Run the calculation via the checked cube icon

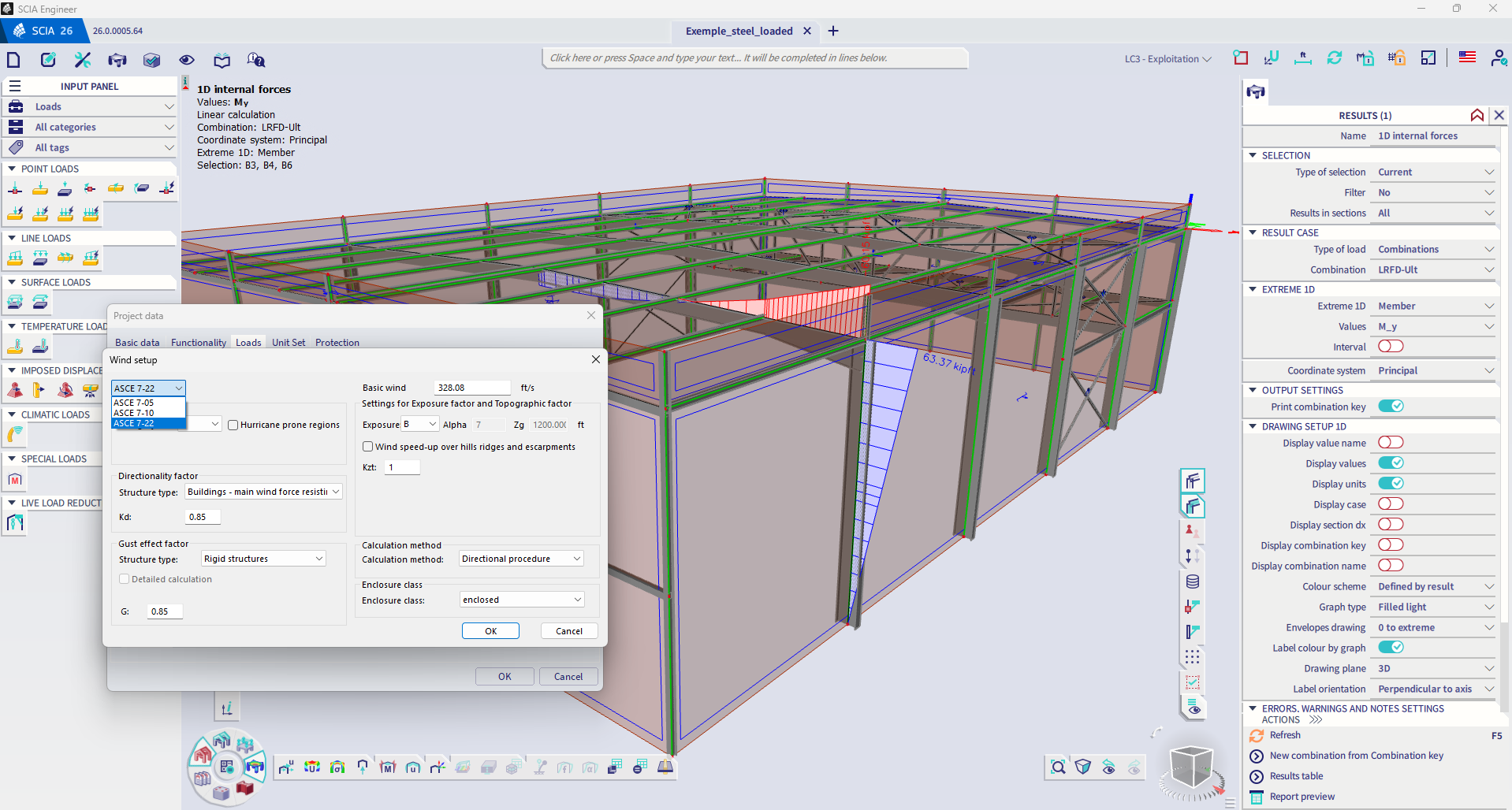(151, 59)
